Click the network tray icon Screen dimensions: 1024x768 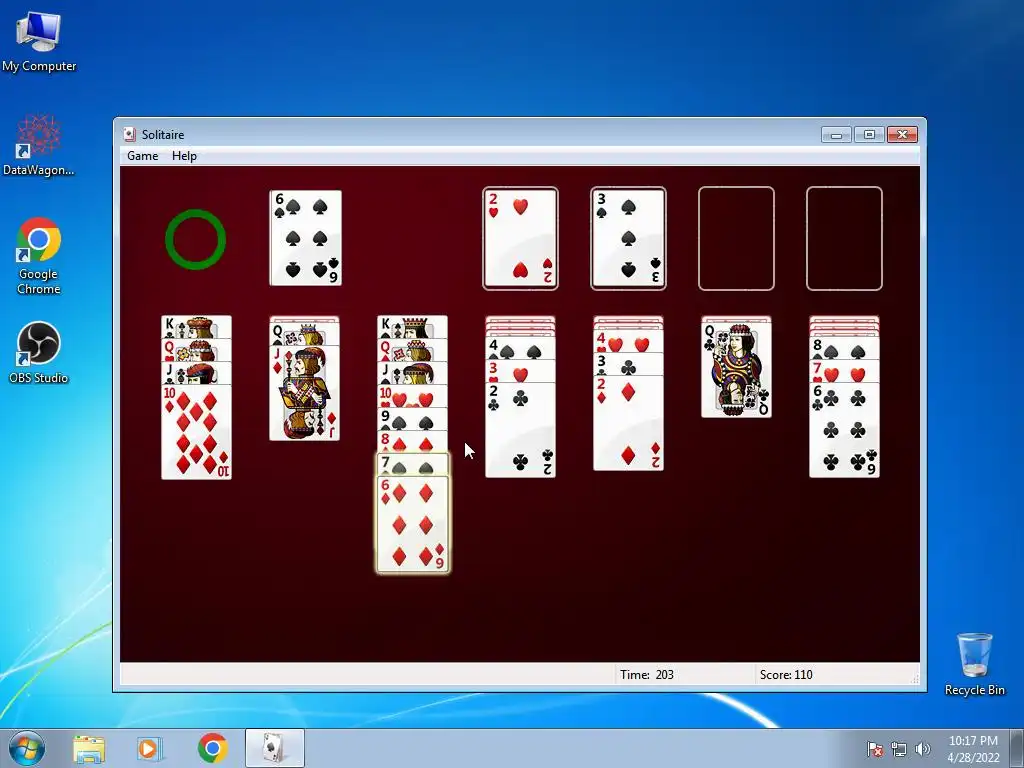coord(899,749)
